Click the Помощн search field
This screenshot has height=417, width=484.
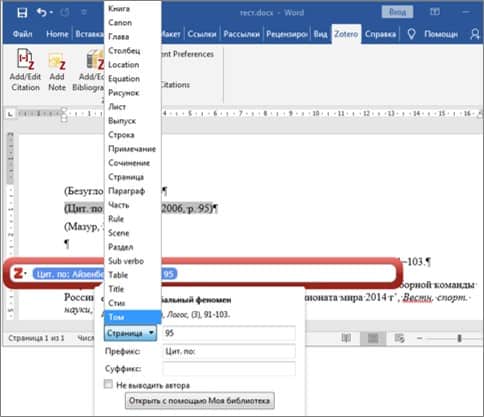pyautogui.click(x=441, y=34)
